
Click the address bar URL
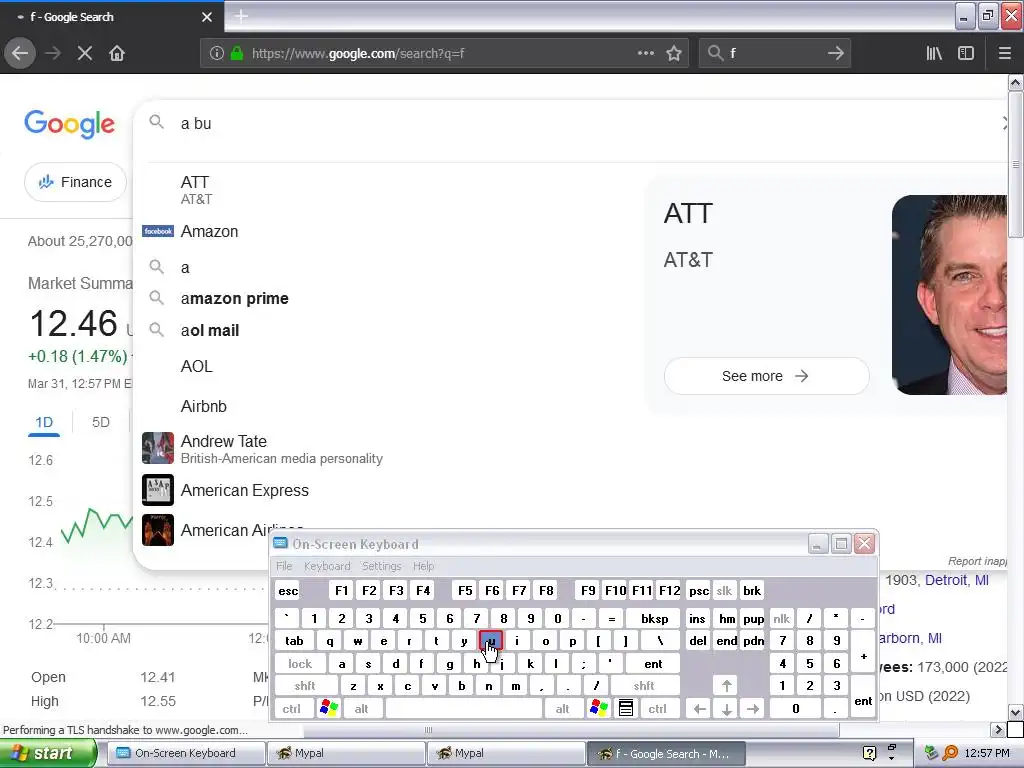click(x=358, y=53)
